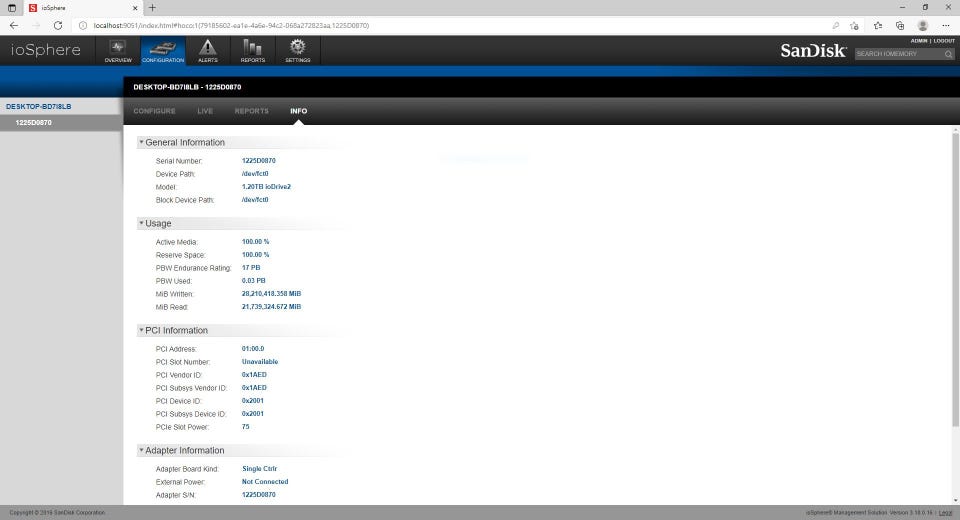Click the search magnifier icon
The width and height of the screenshot is (960, 520).
pos(948,55)
